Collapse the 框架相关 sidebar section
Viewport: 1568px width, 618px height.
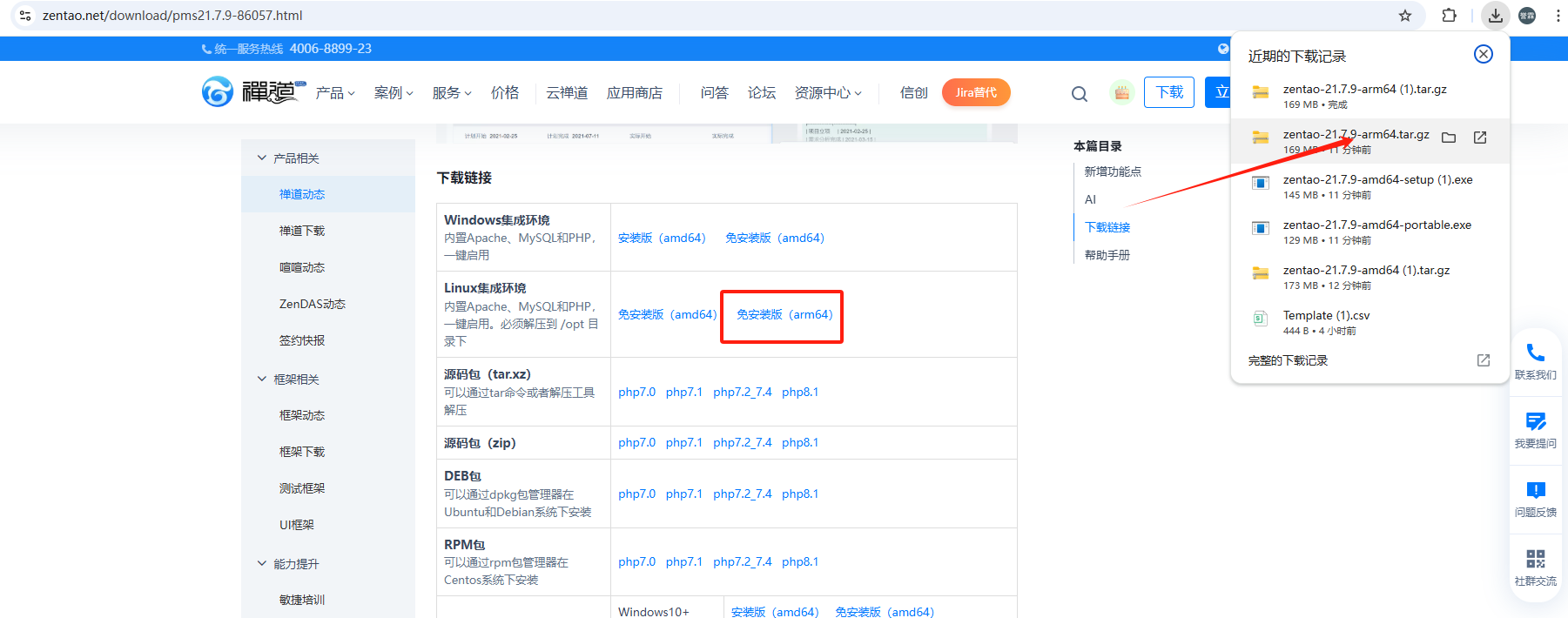pos(262,379)
